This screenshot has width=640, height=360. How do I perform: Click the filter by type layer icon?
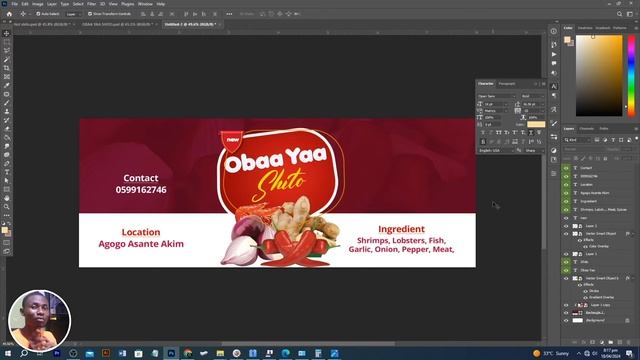[613, 140]
